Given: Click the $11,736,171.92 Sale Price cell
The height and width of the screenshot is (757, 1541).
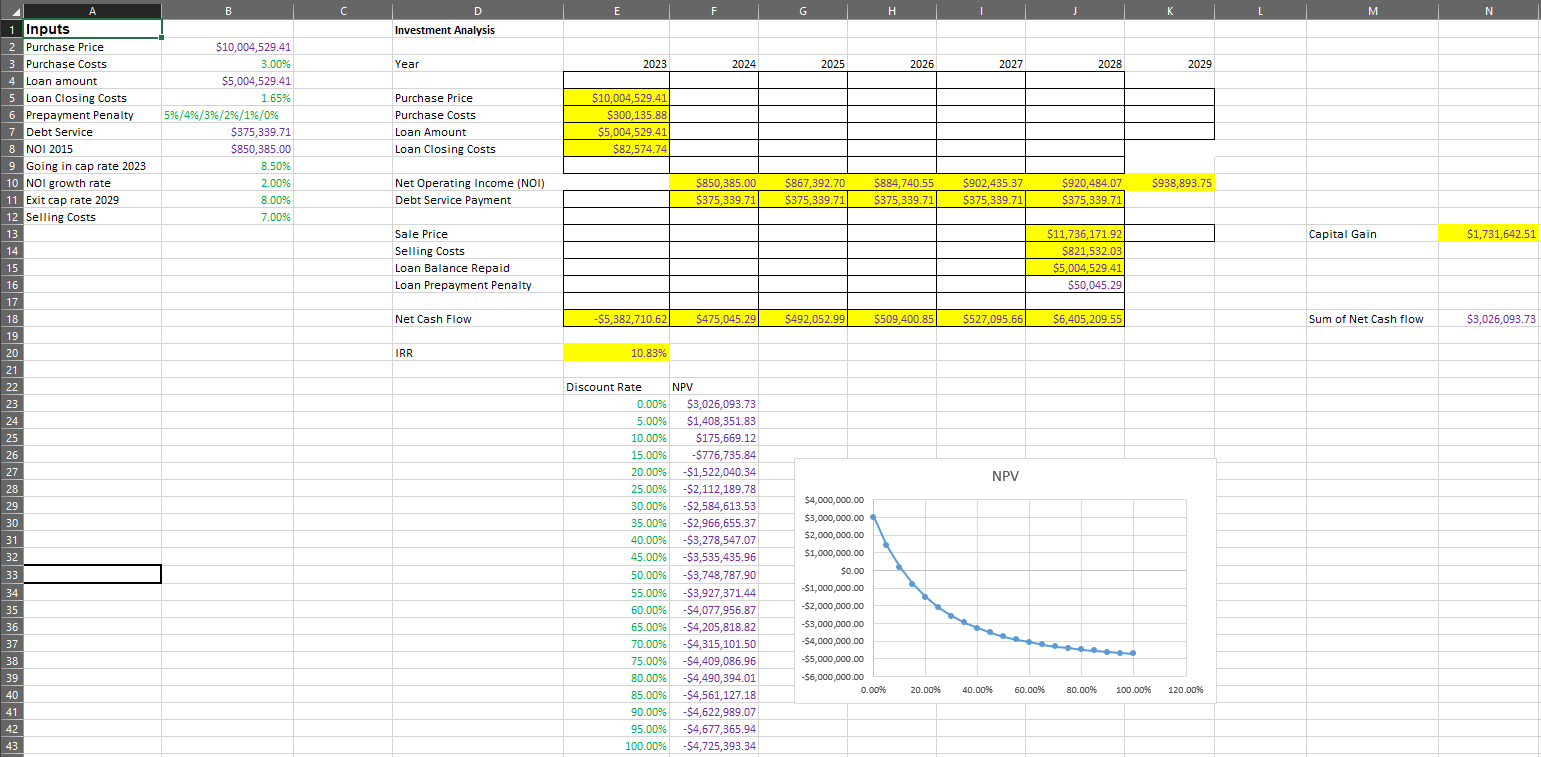Looking at the screenshot, I should 1075,234.
